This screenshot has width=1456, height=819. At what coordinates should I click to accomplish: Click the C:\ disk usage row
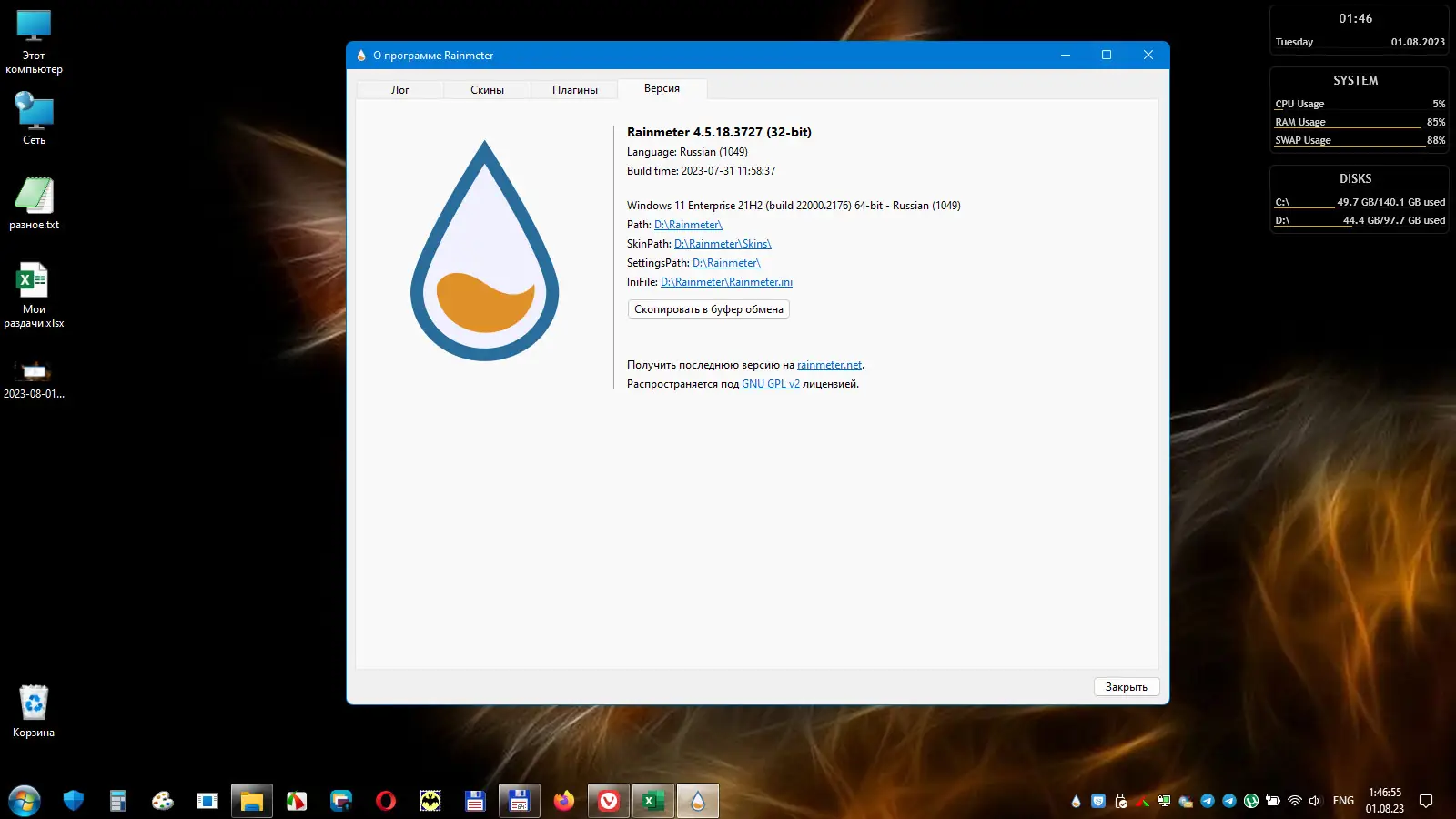tap(1360, 202)
